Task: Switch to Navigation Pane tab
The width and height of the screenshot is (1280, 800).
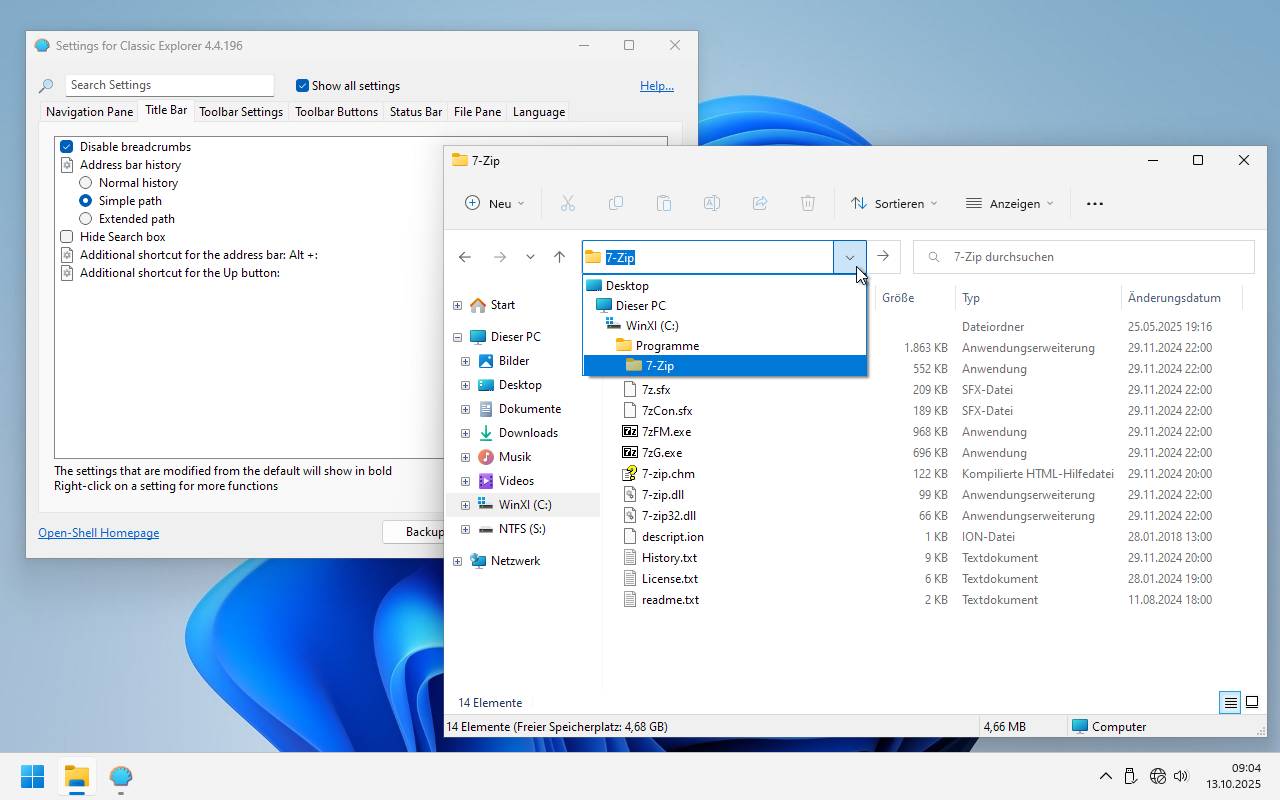Action: pyautogui.click(x=89, y=112)
